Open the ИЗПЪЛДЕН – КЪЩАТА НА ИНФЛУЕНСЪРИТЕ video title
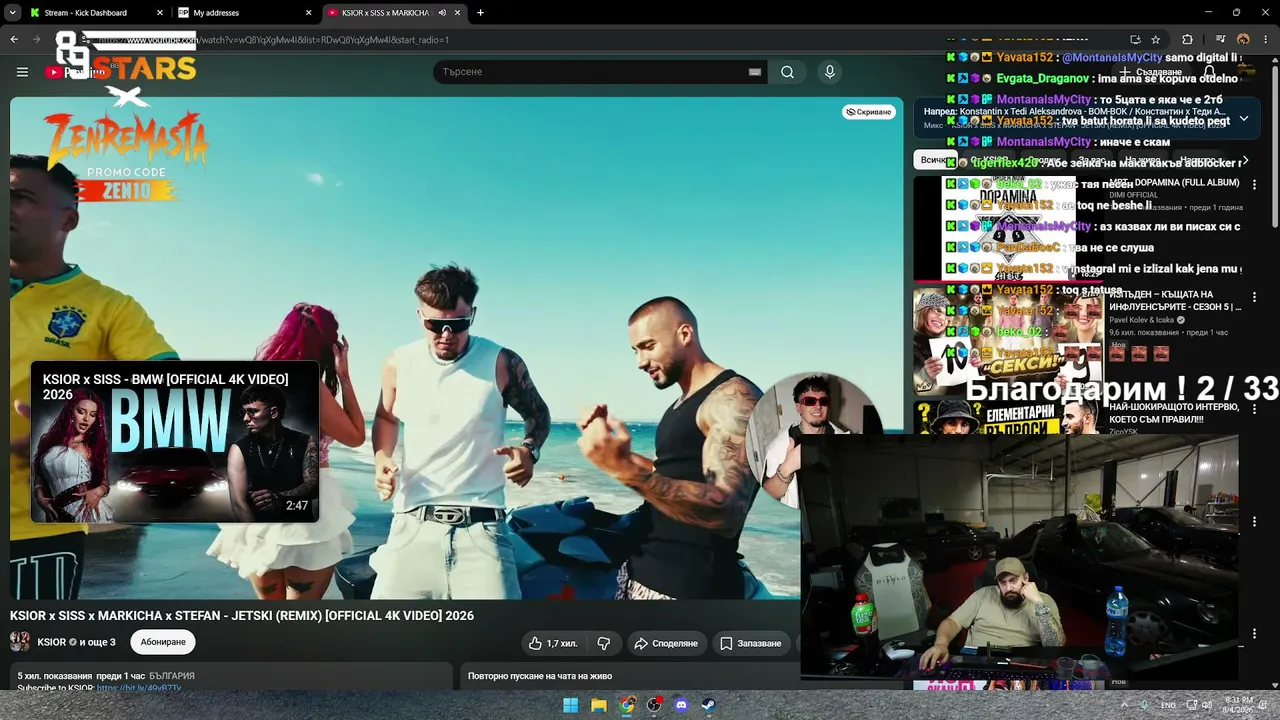This screenshot has height=720, width=1280. click(x=1174, y=301)
